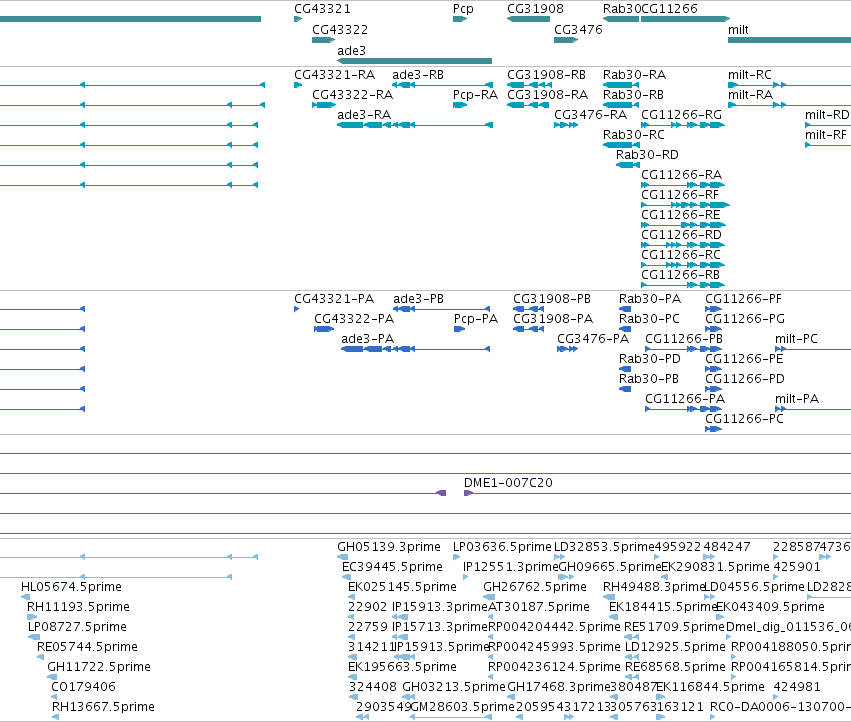Click the CG11266-RF transcript label

pos(680,195)
